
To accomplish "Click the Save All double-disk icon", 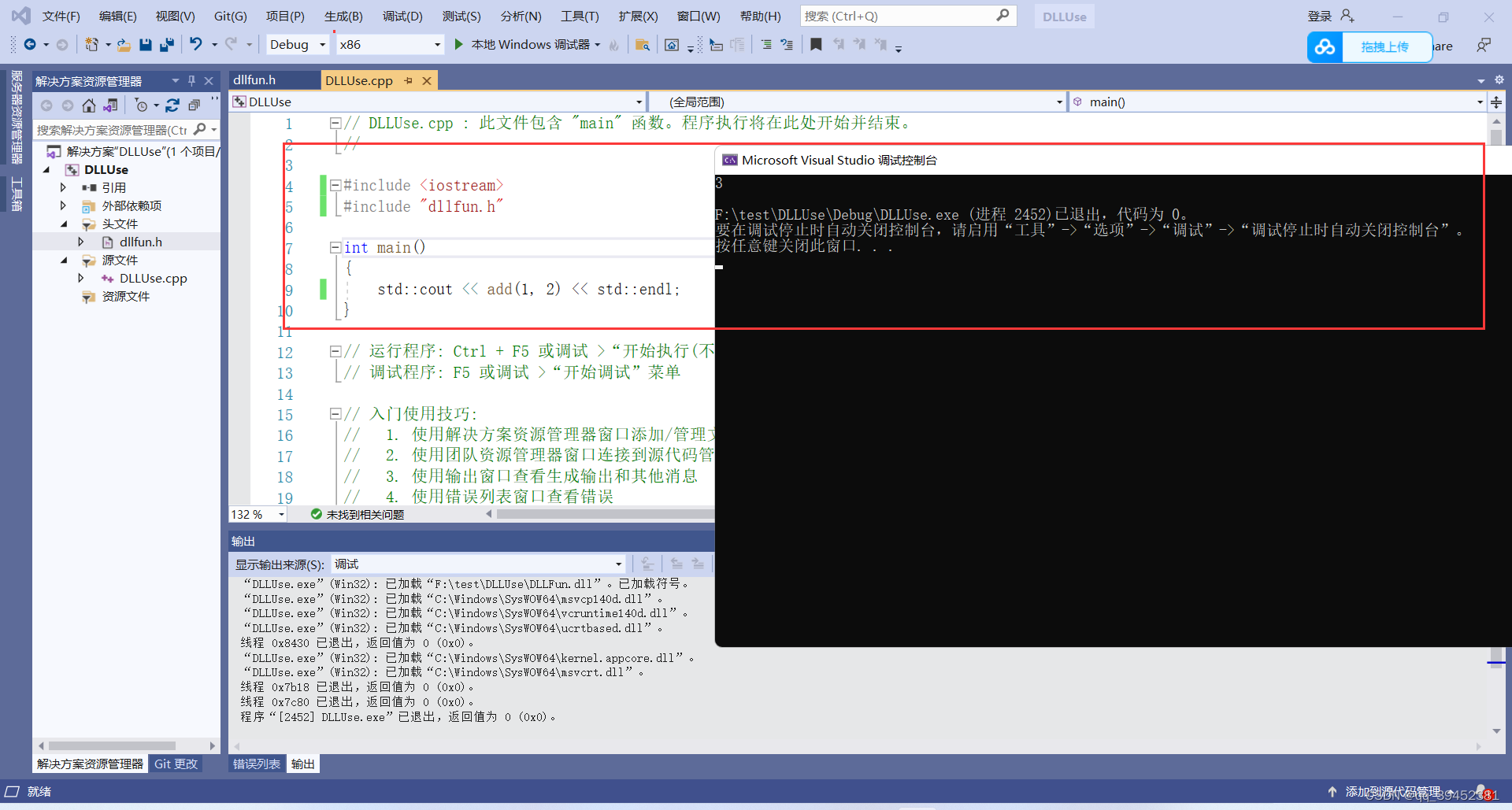I will (166, 45).
